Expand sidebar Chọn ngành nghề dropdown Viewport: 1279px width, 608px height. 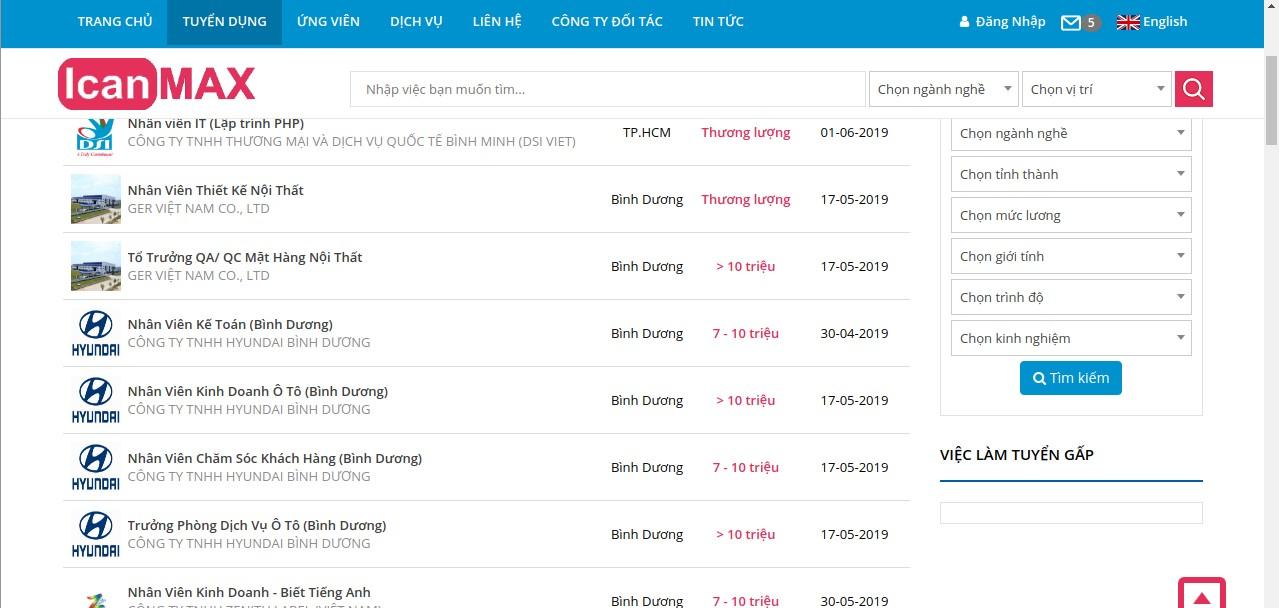[x=1071, y=133]
